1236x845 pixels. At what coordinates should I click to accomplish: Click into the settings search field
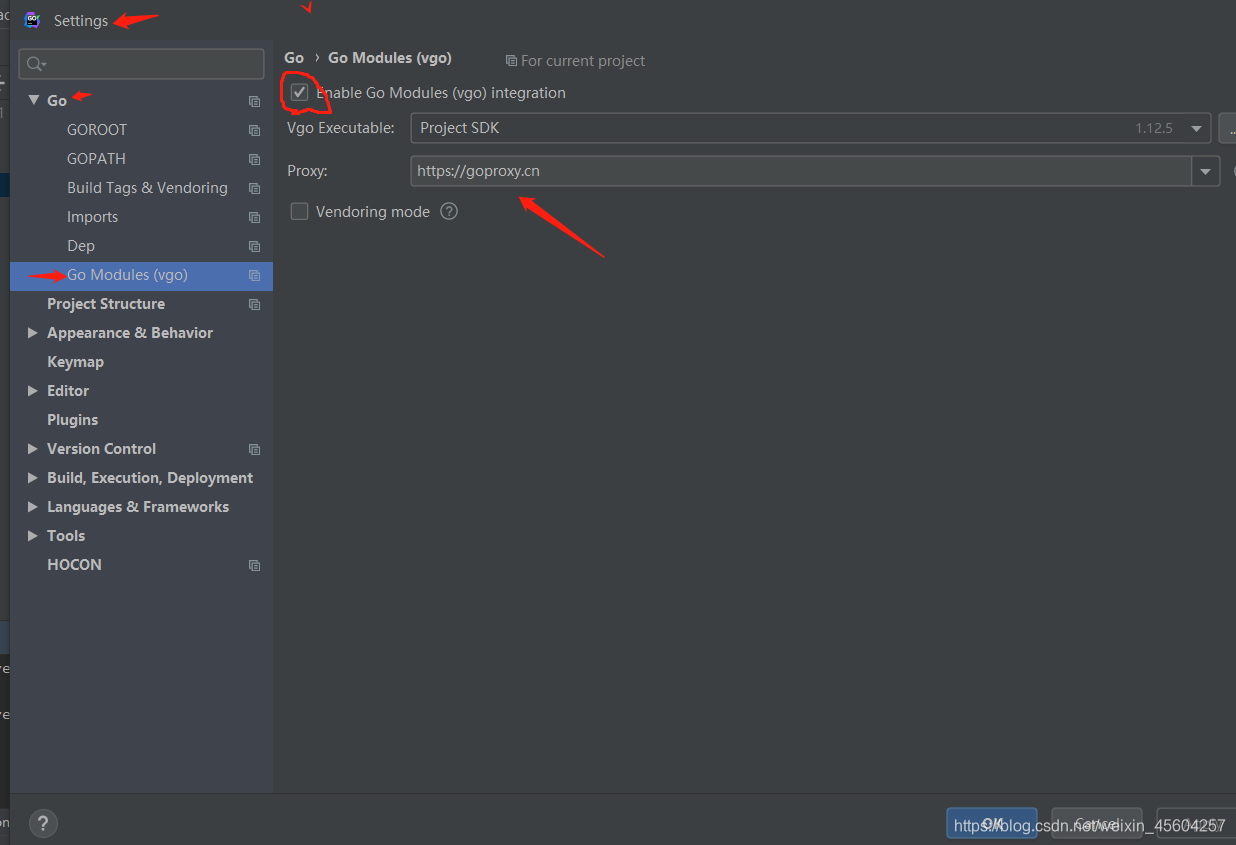click(141, 64)
